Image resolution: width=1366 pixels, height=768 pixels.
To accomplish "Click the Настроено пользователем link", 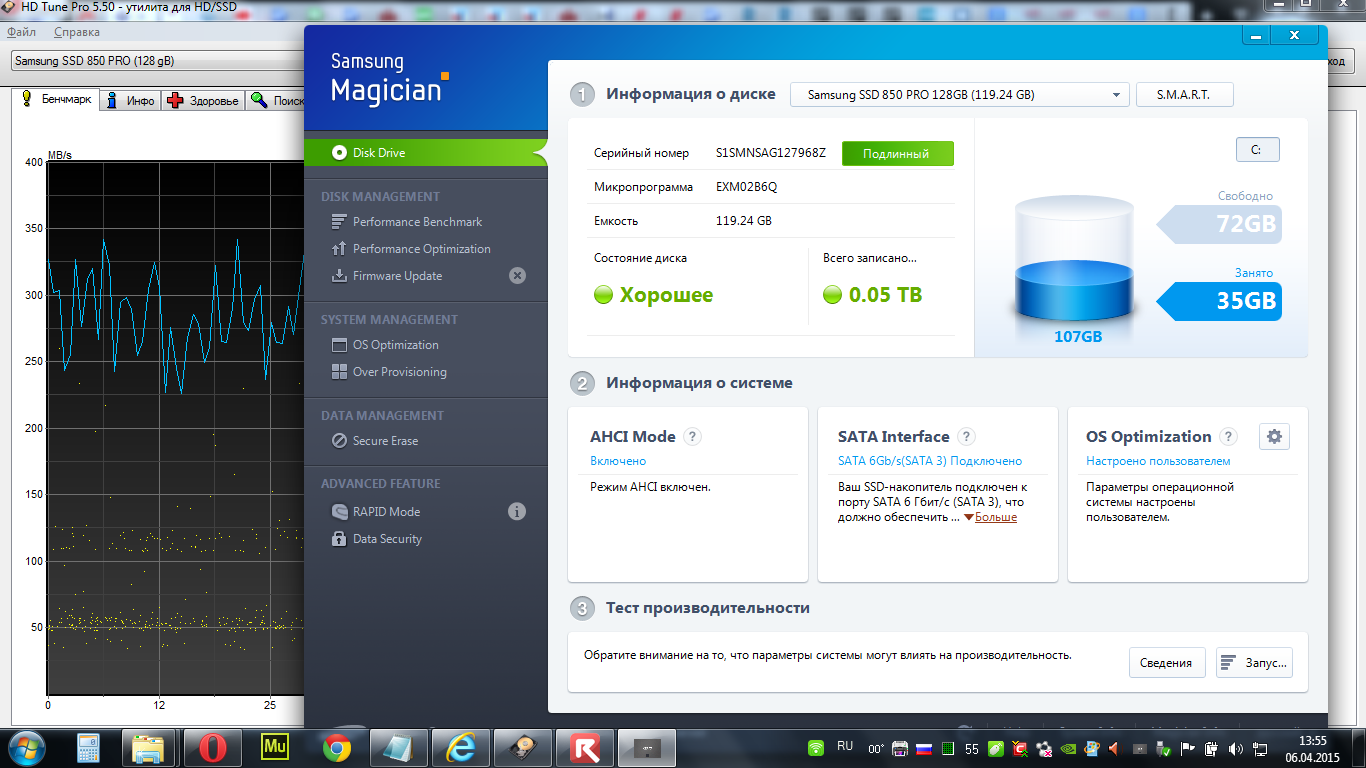I will pyautogui.click(x=1158, y=461).
